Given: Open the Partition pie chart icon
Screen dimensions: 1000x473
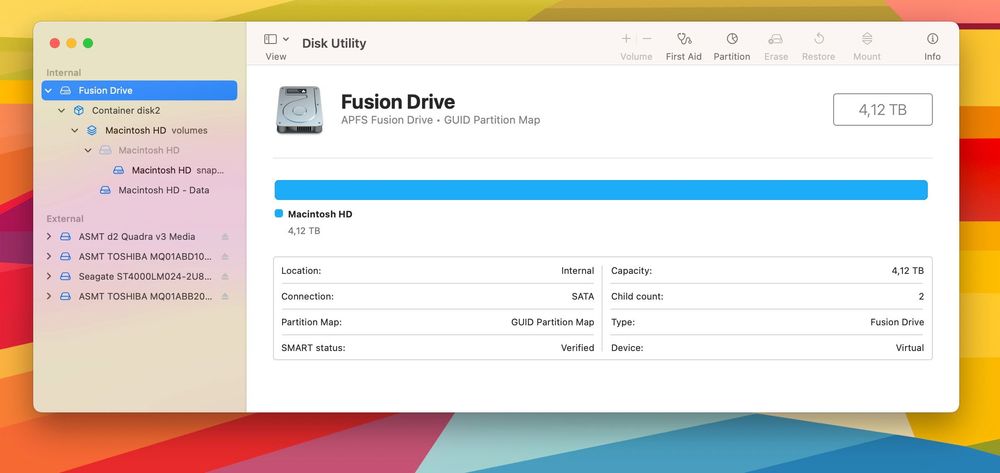Looking at the screenshot, I should point(732,39).
